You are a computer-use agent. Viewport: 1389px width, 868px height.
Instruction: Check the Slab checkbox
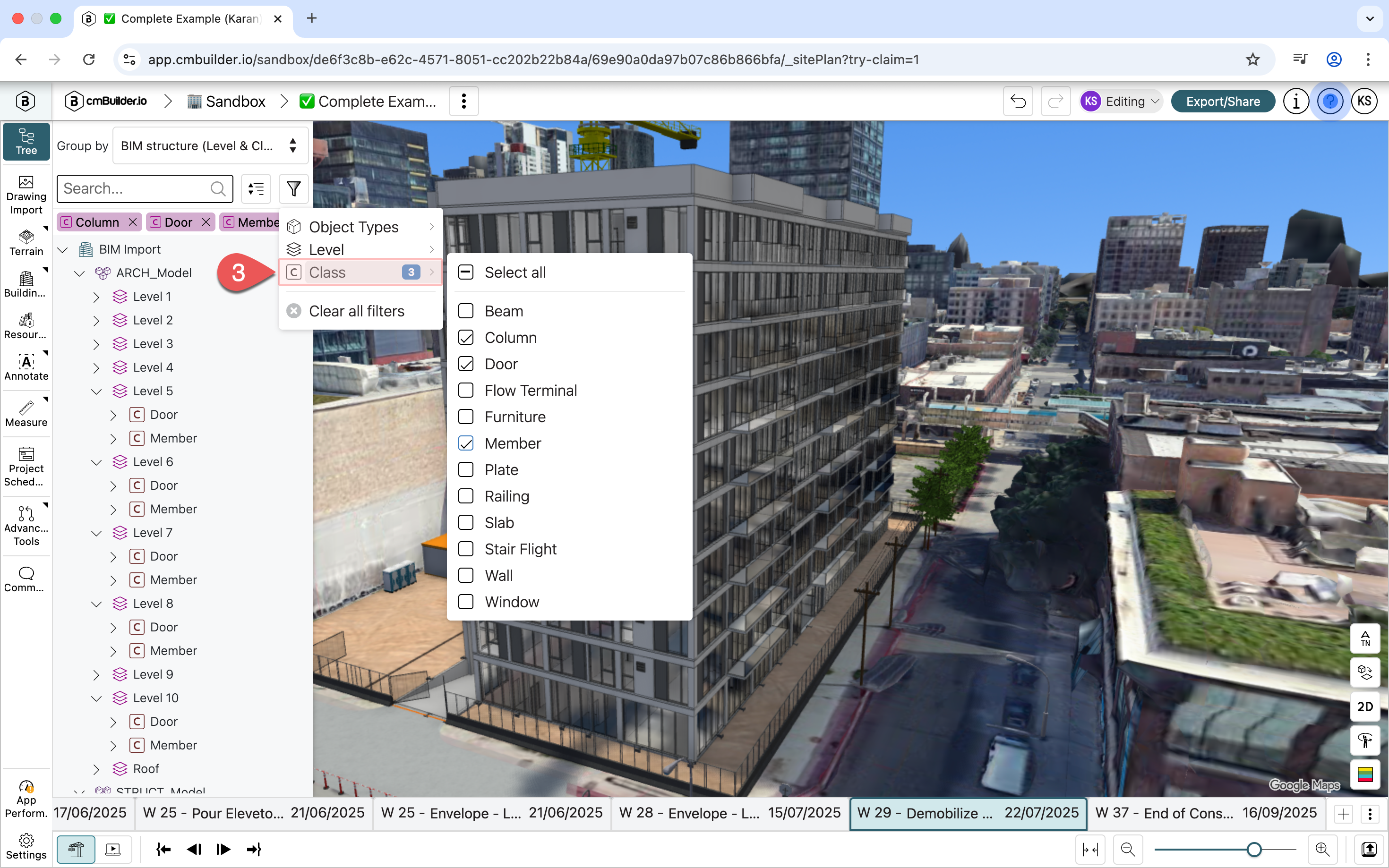click(466, 522)
